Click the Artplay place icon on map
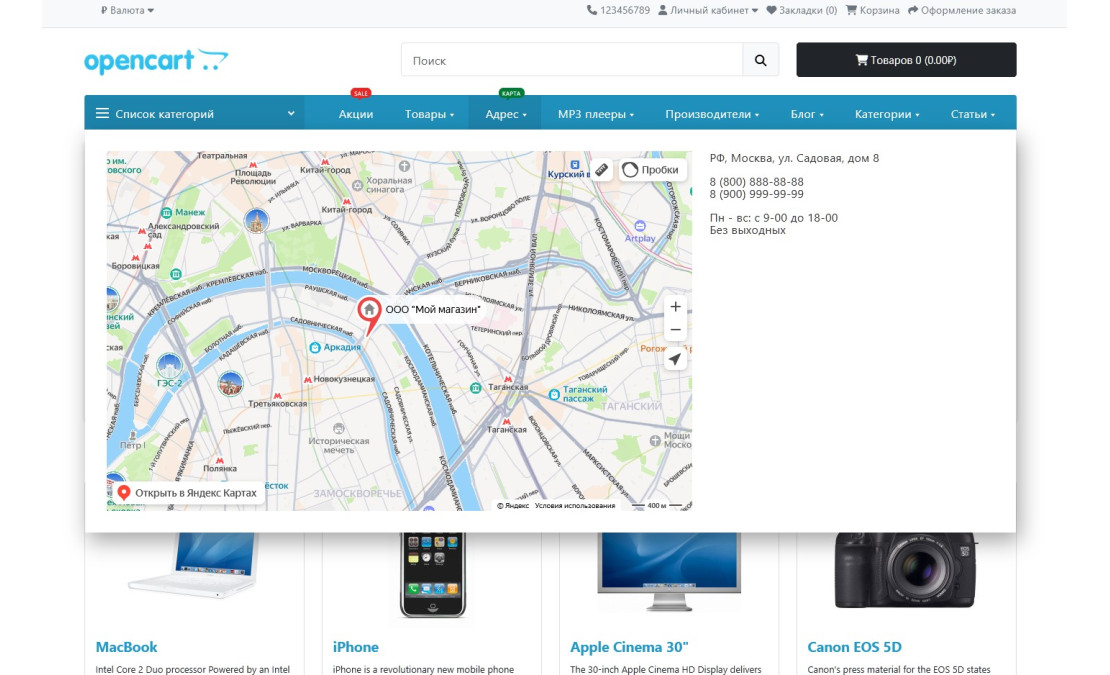This screenshot has height=675, width=1110. pos(640,226)
